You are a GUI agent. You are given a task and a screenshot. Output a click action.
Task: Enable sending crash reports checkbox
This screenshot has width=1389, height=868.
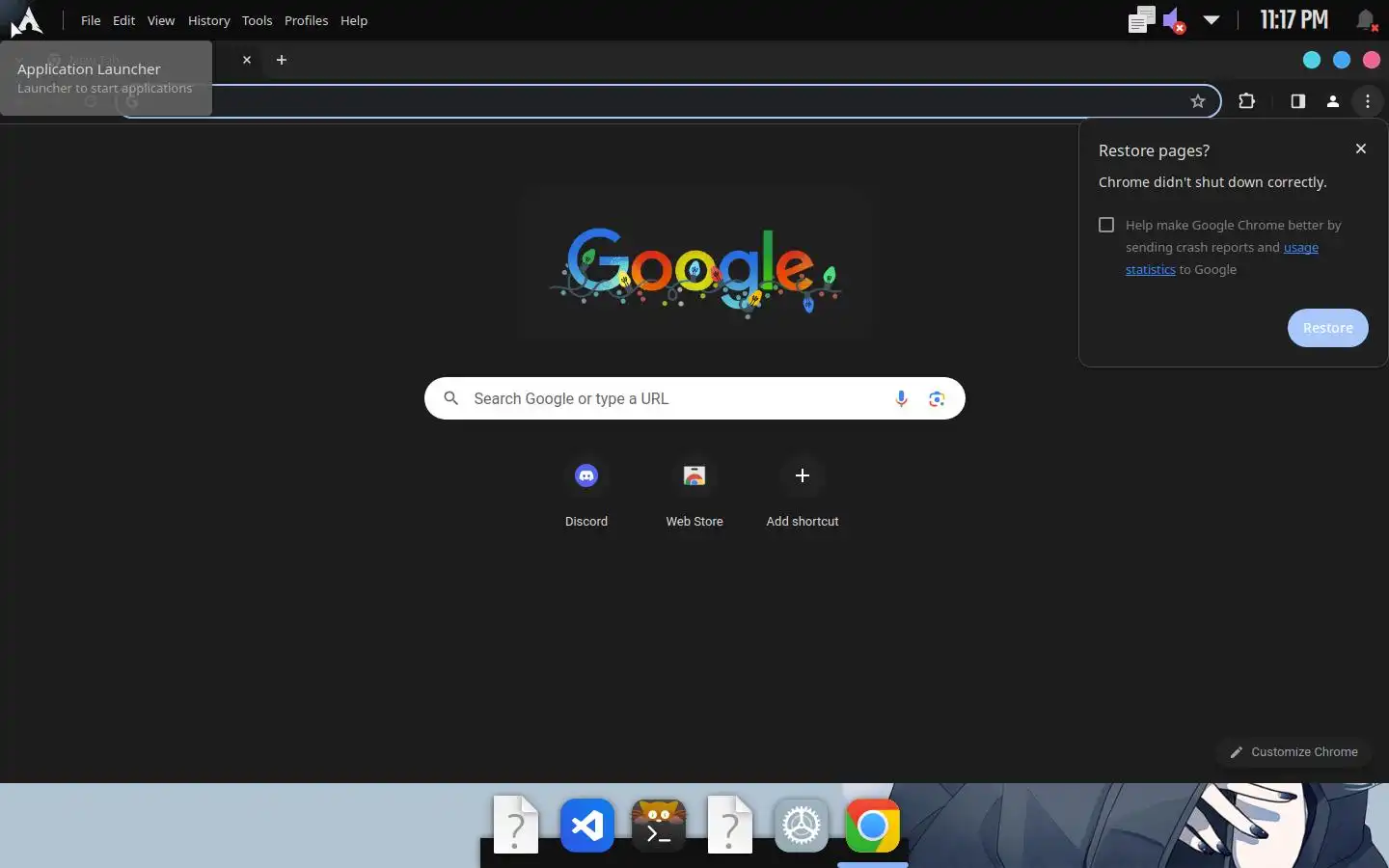click(x=1106, y=225)
